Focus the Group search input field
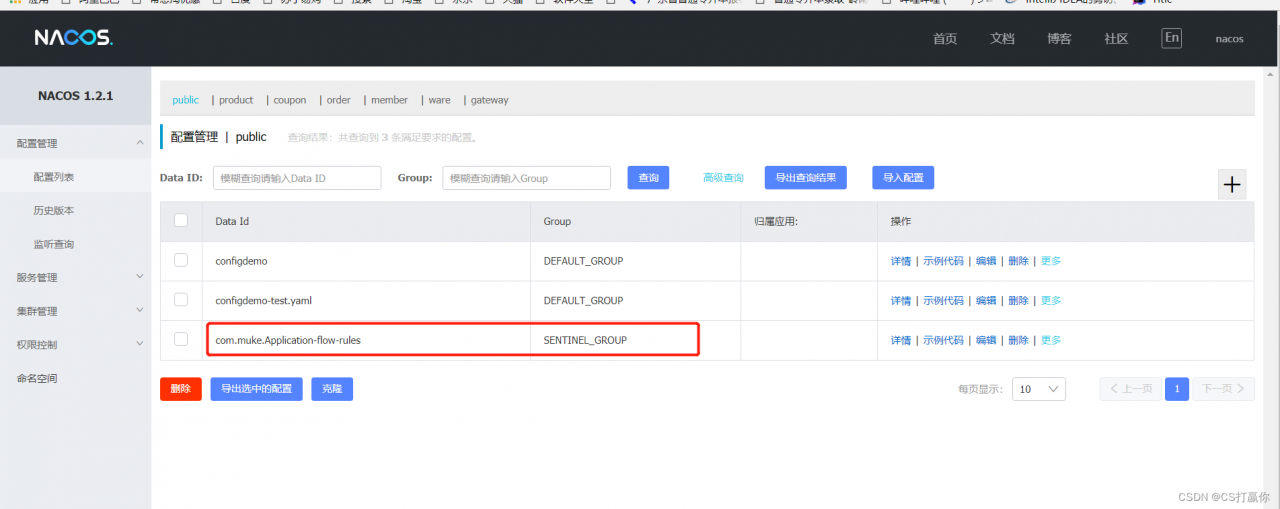Viewport: 1280px width, 509px height. click(x=526, y=177)
